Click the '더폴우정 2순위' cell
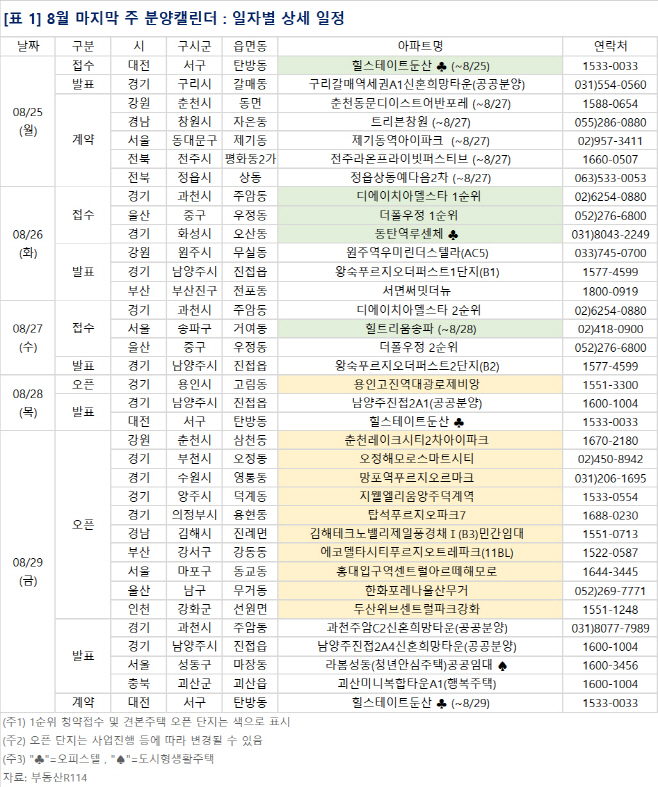 [420, 347]
